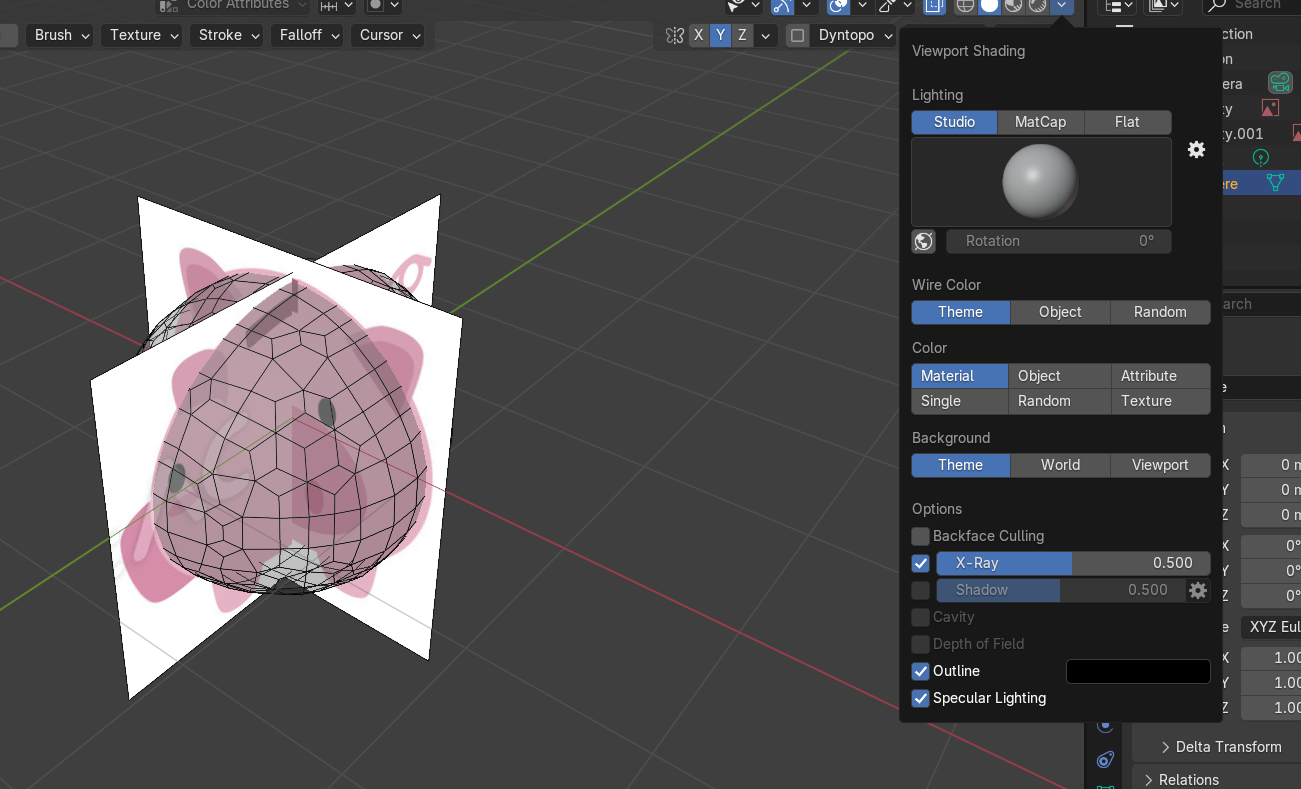Open the Falloff dropdown

tap(307, 35)
